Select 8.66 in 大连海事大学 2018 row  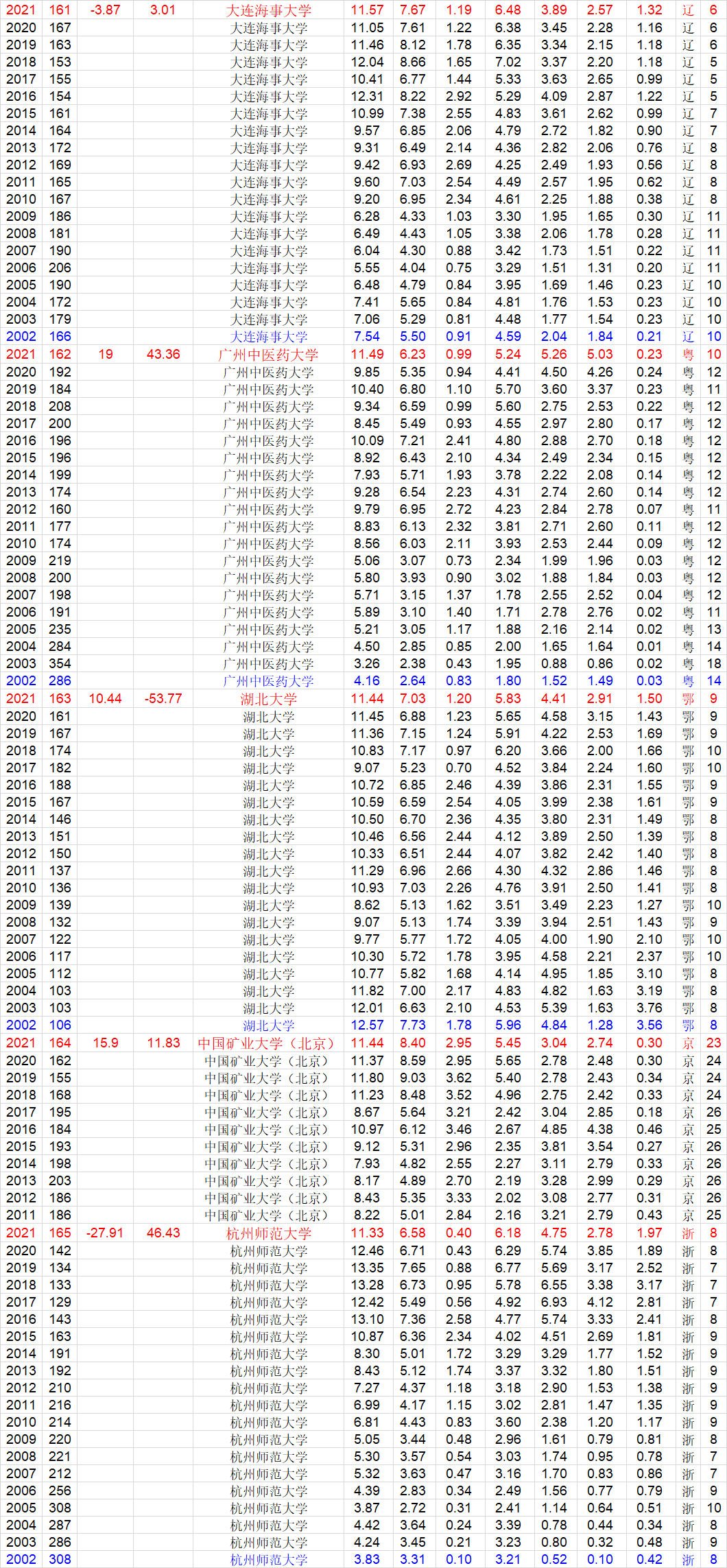tap(413, 62)
